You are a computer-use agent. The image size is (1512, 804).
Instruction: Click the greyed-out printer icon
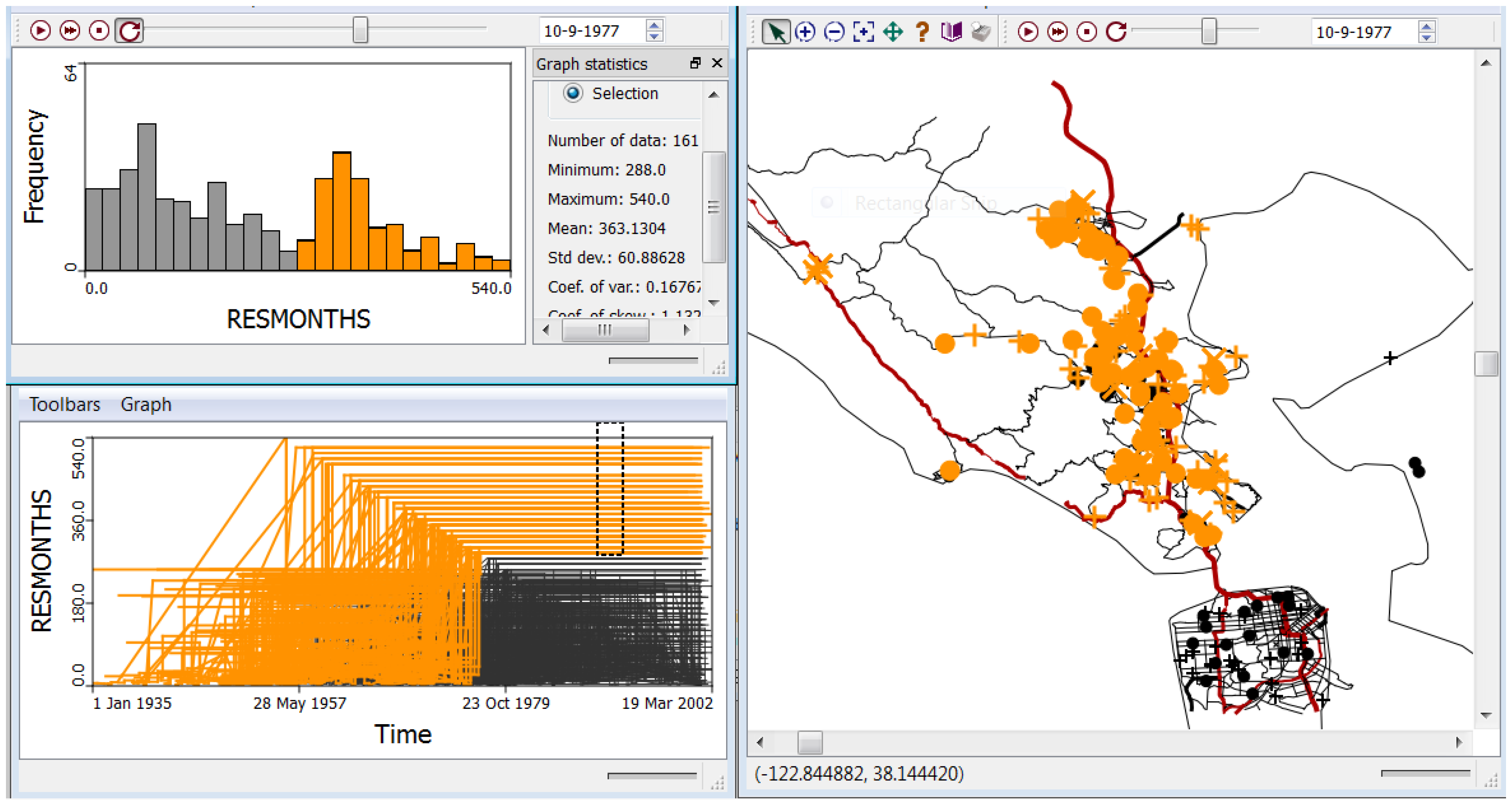click(x=981, y=32)
